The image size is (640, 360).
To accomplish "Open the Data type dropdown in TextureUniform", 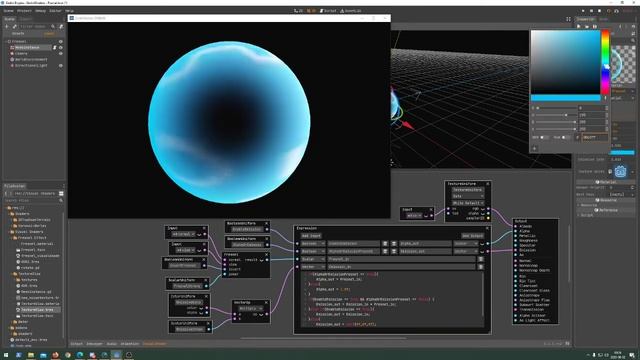I will pyautogui.click(x=468, y=196).
